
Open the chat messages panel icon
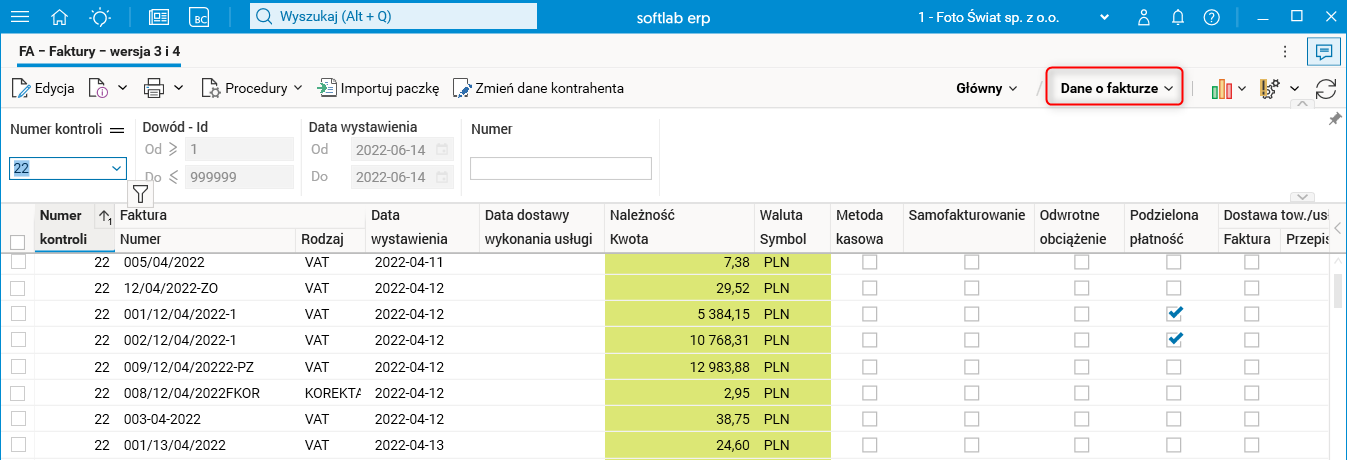[x=1323, y=51]
